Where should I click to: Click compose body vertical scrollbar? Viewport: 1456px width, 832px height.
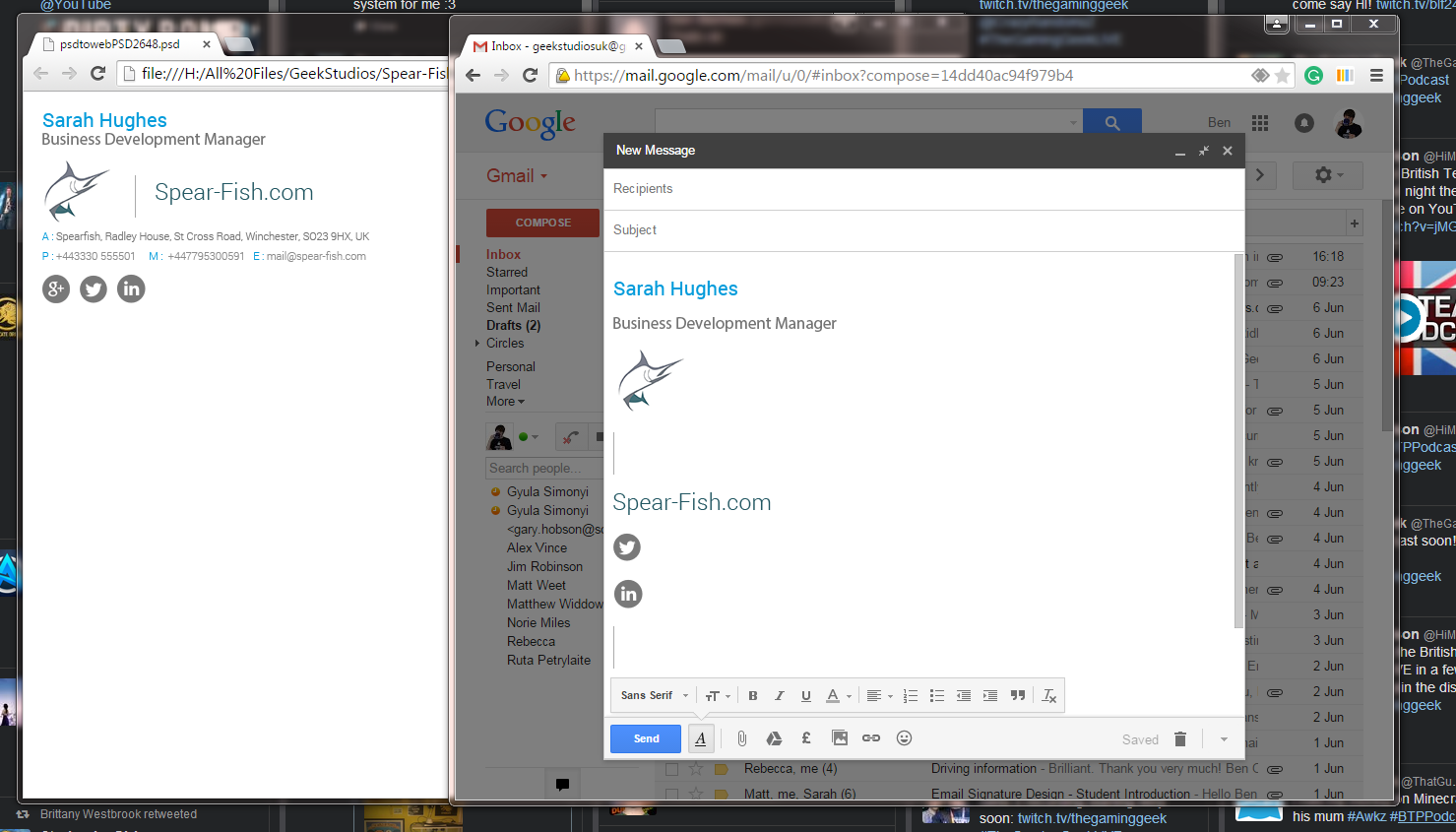(x=1238, y=440)
